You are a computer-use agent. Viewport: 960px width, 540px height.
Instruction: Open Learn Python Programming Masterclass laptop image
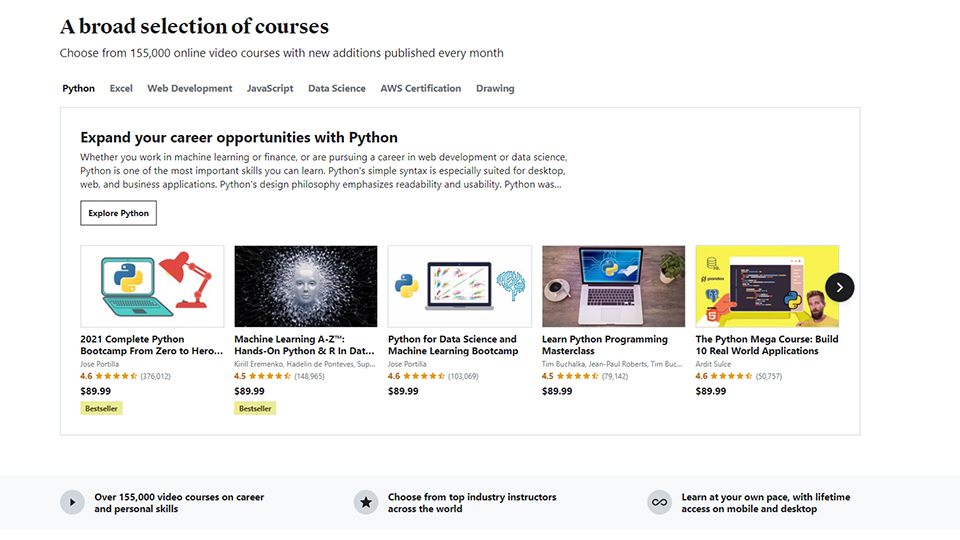613,287
